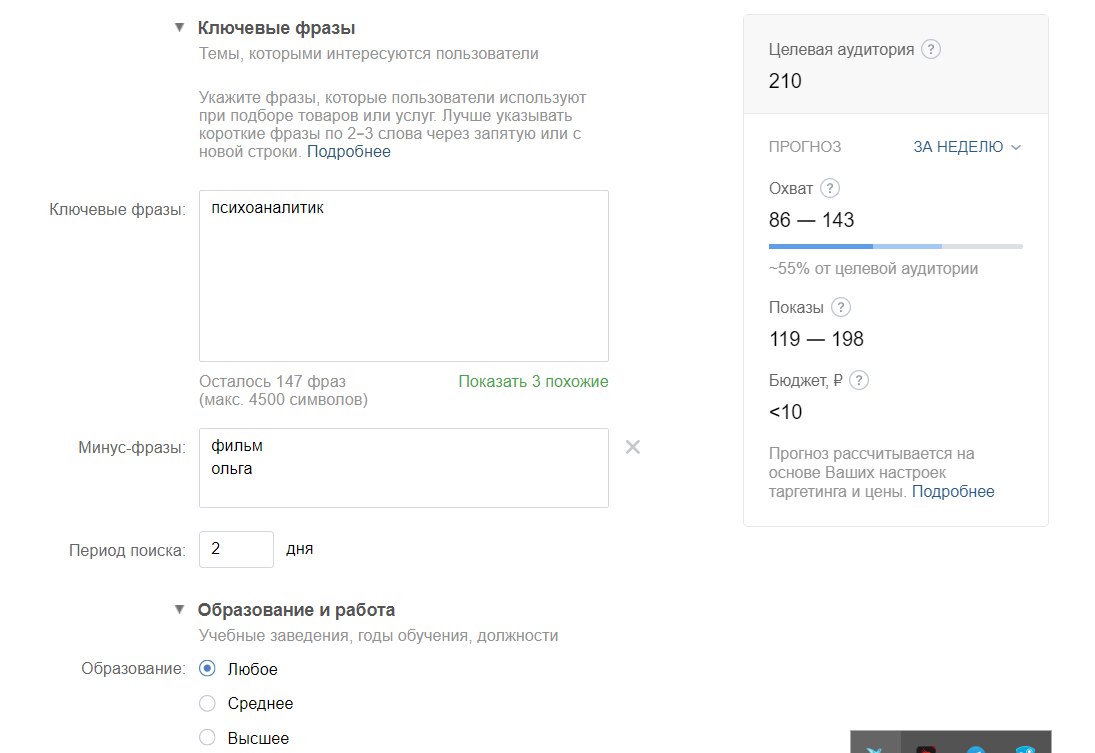Select the Среднее education radio button
The image size is (1095, 753).
207,703
